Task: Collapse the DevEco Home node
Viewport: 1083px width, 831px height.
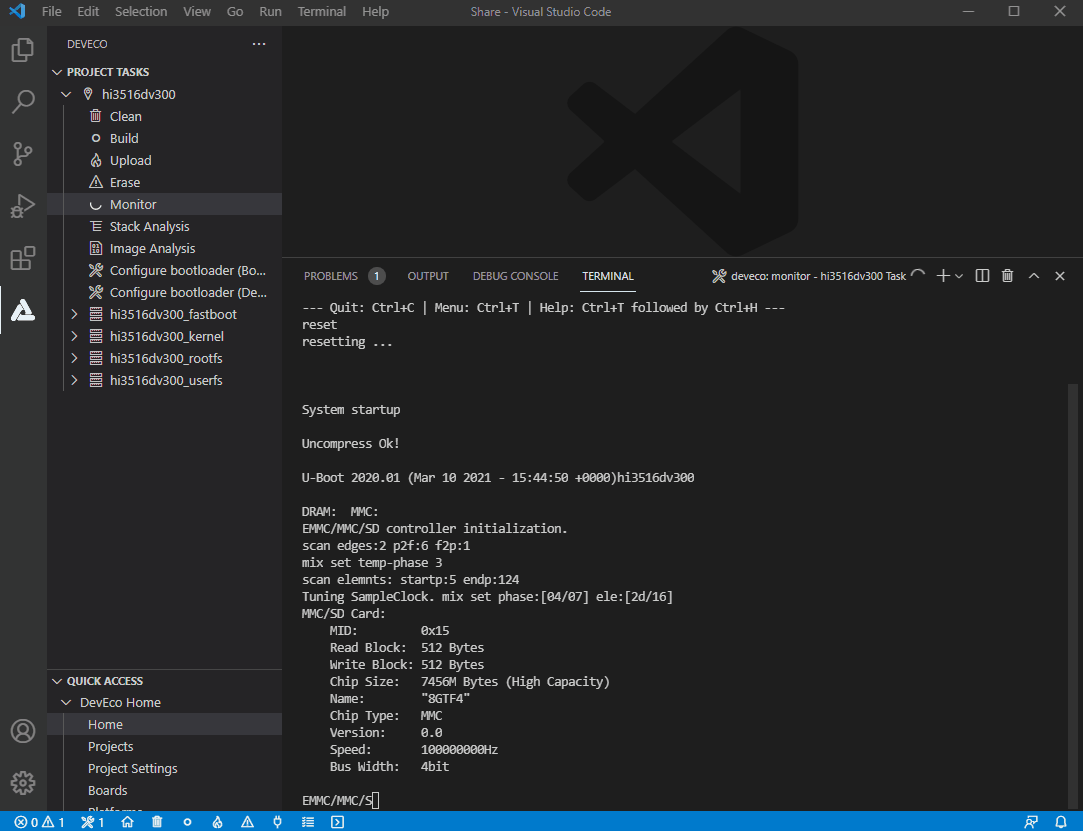Action: 66,703
